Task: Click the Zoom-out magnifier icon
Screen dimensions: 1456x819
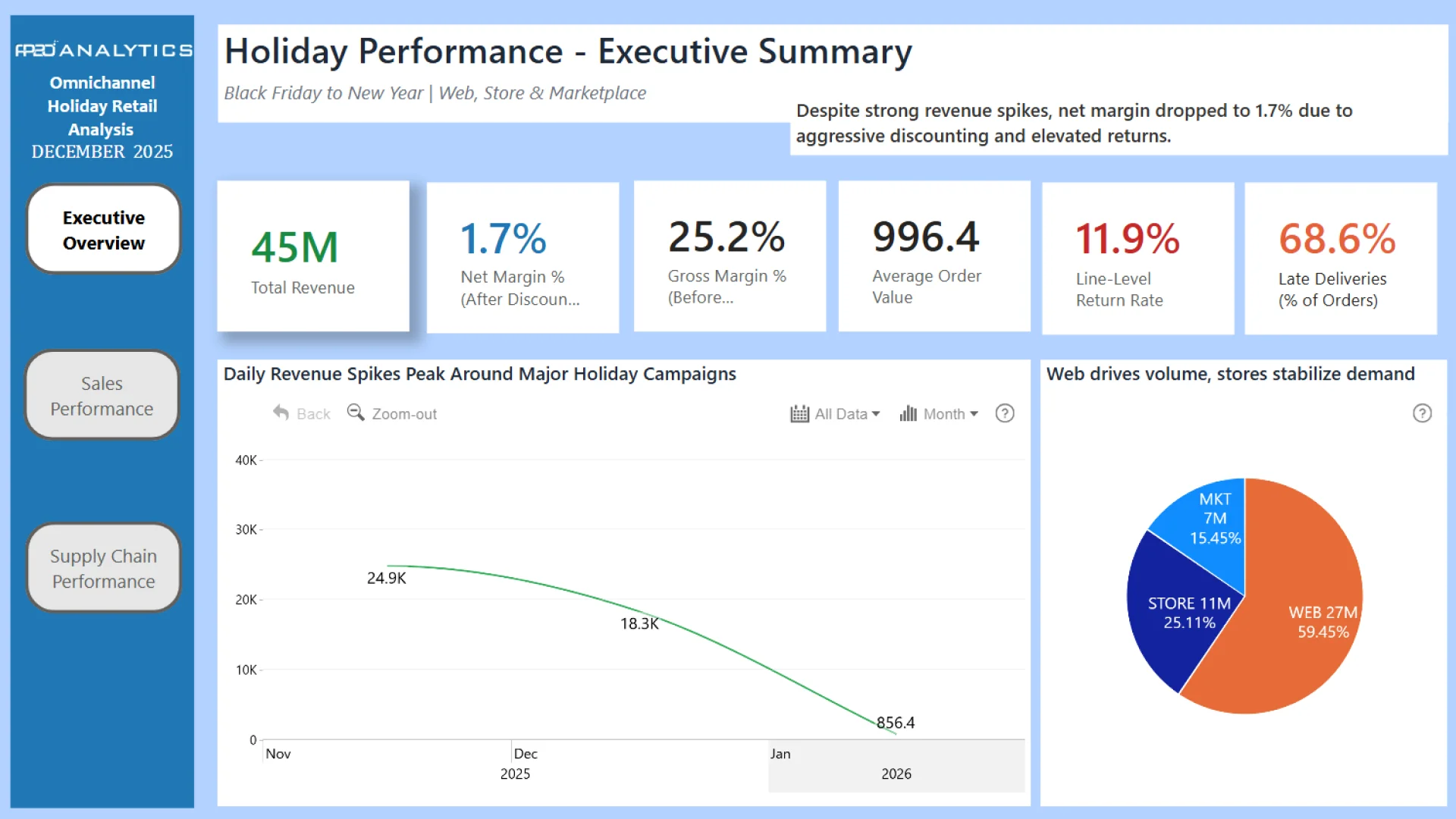Action: (355, 413)
